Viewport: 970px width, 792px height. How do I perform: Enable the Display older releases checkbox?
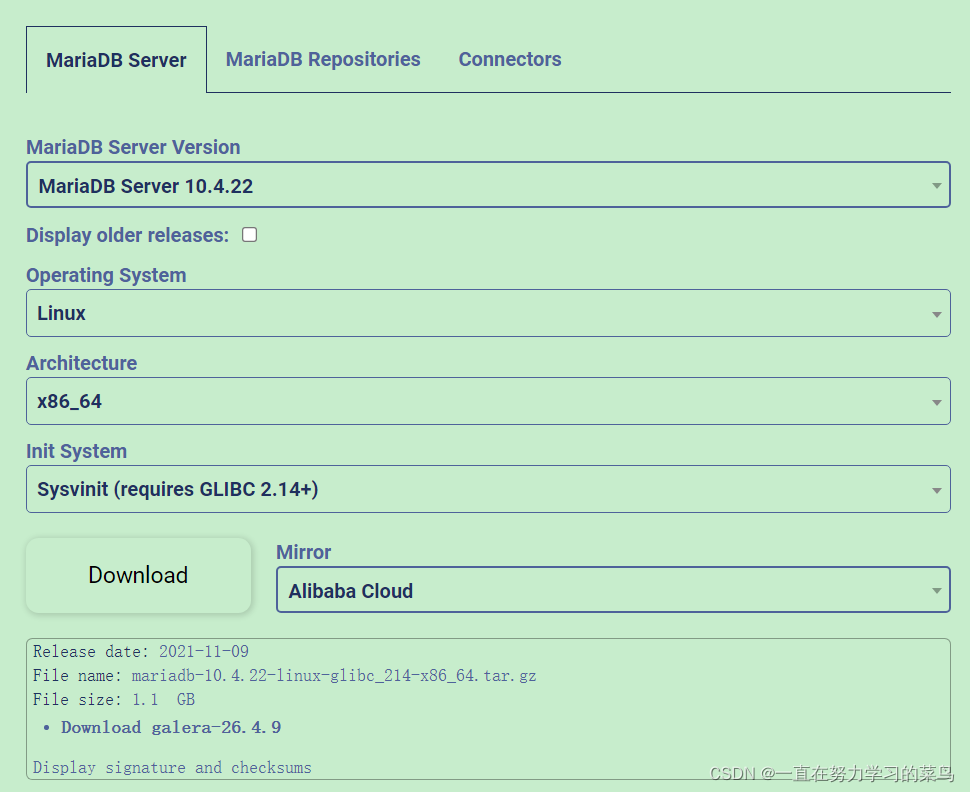click(x=248, y=234)
